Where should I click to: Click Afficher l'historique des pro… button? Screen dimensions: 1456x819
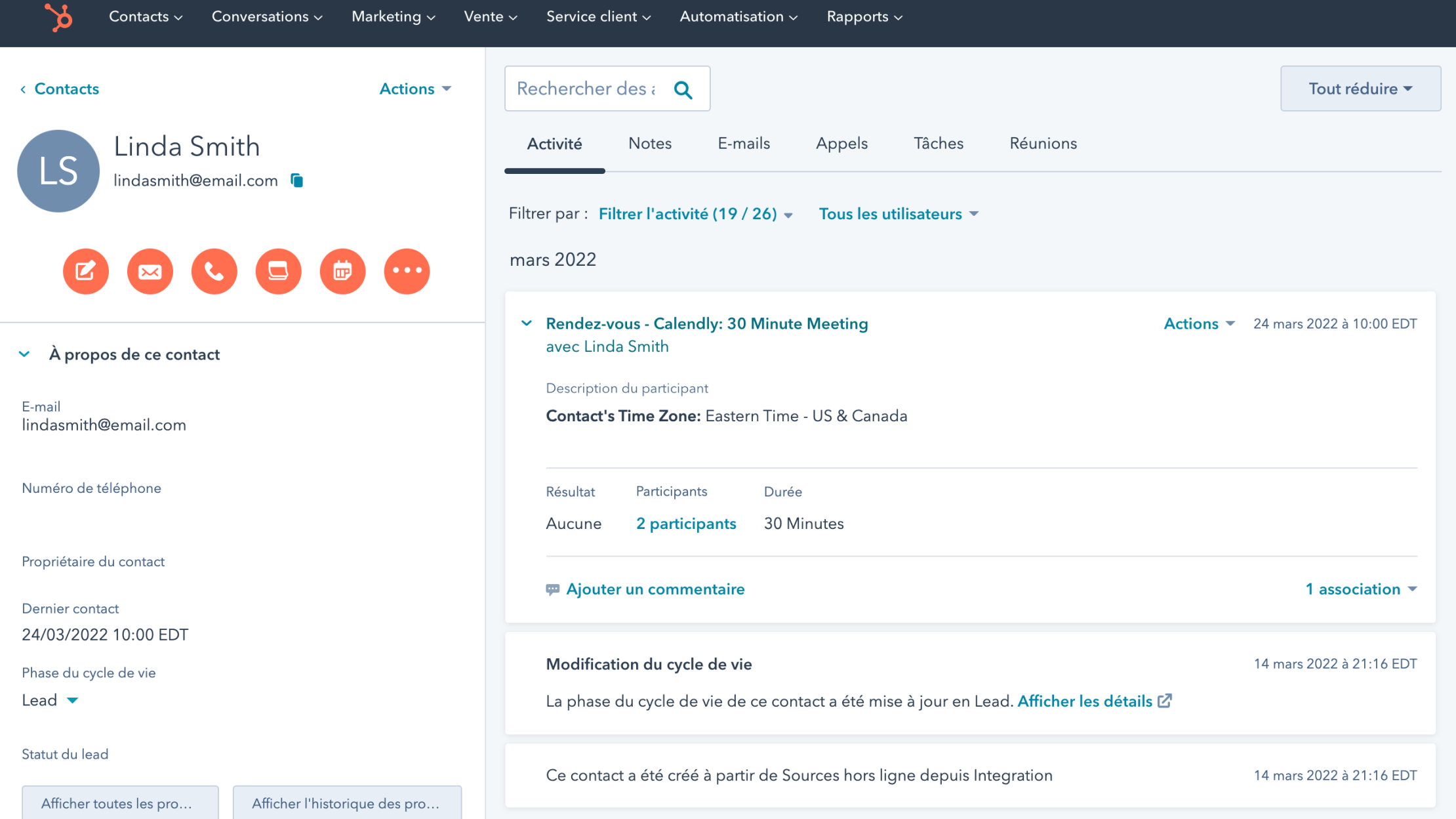point(347,803)
